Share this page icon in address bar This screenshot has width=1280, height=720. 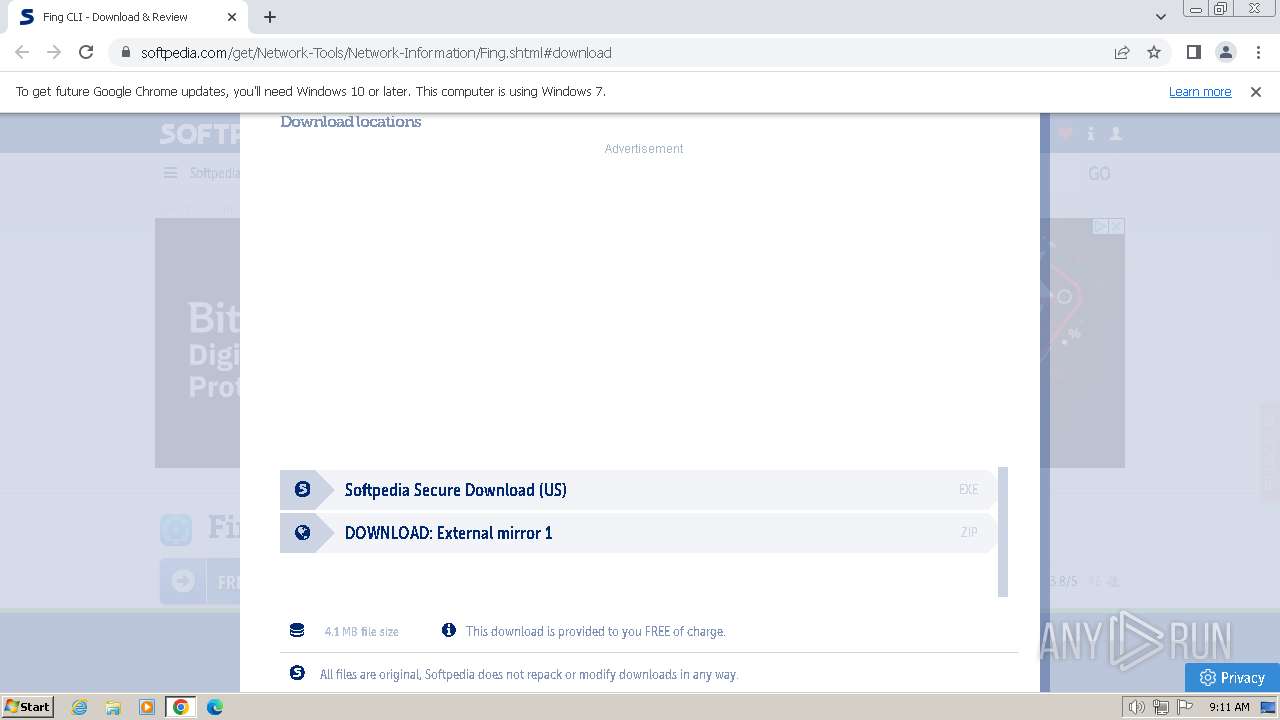(x=1122, y=52)
